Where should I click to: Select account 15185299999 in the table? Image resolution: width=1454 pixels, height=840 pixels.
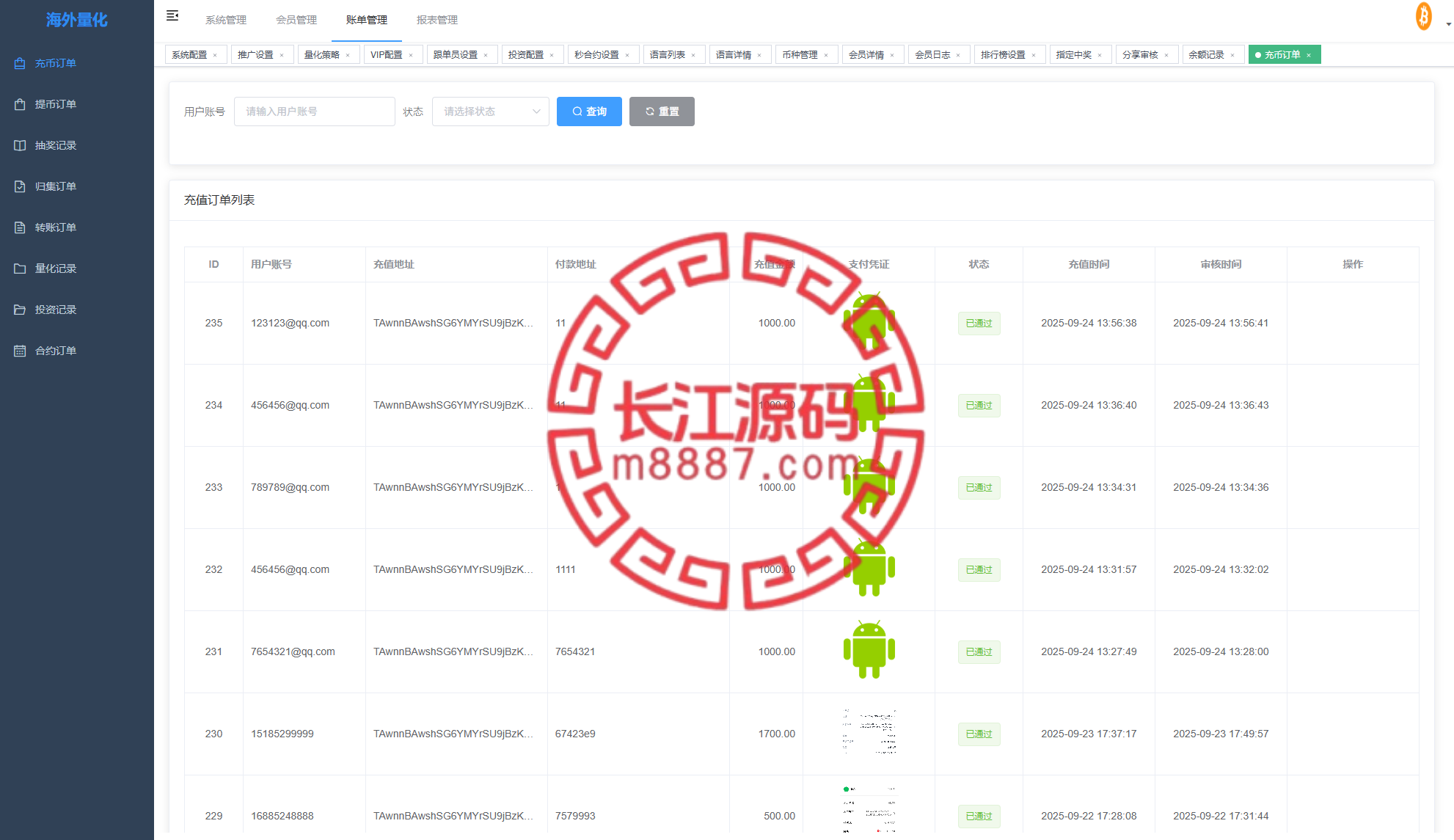pos(282,734)
